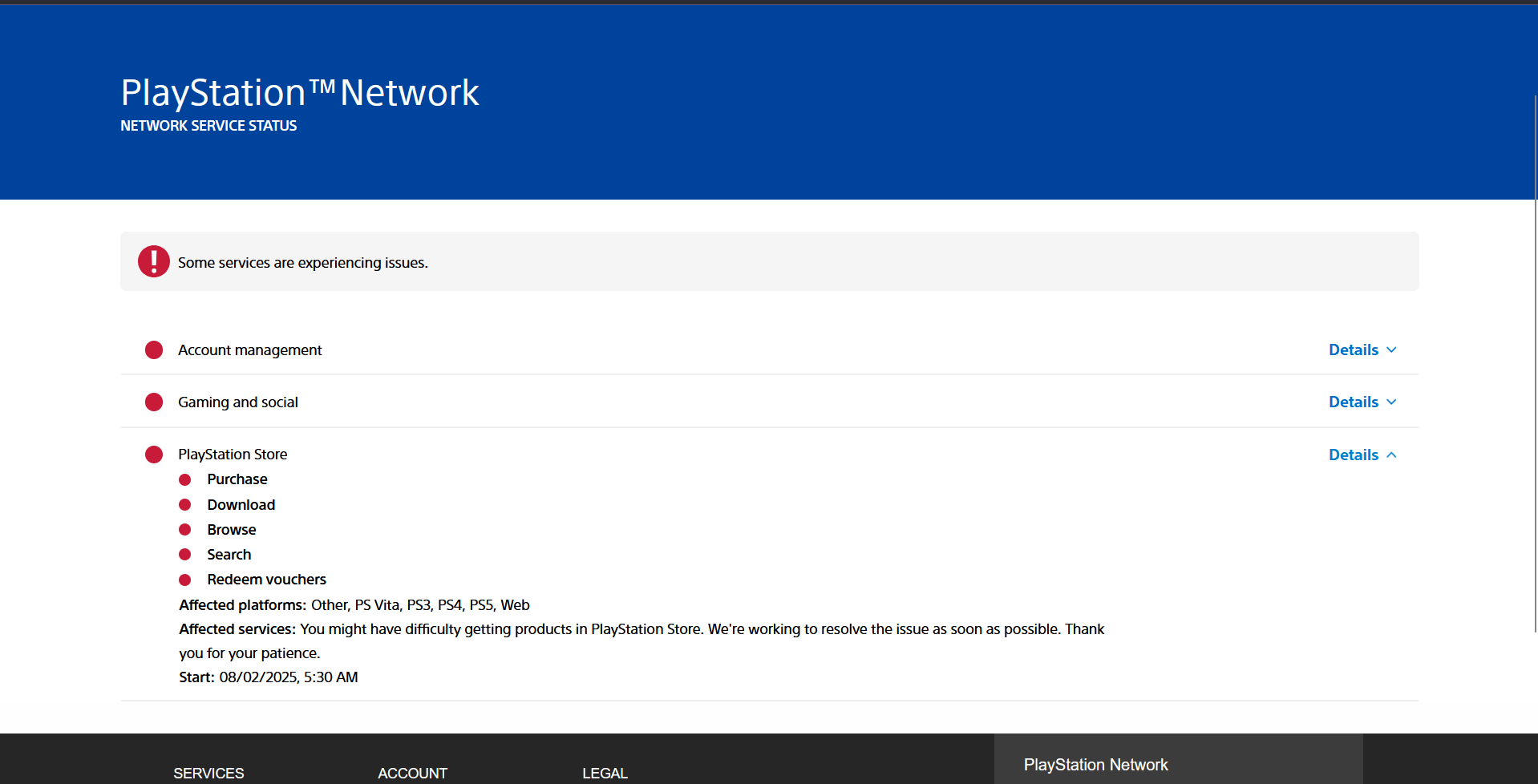Select the PlayStation Network footer label

(x=1095, y=765)
